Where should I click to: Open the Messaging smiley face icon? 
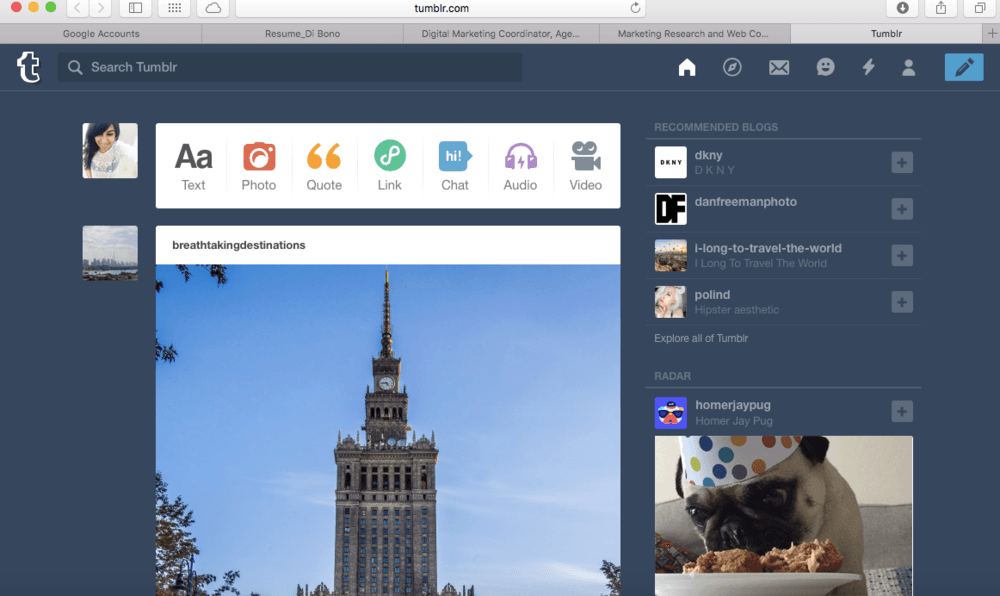[x=825, y=67]
